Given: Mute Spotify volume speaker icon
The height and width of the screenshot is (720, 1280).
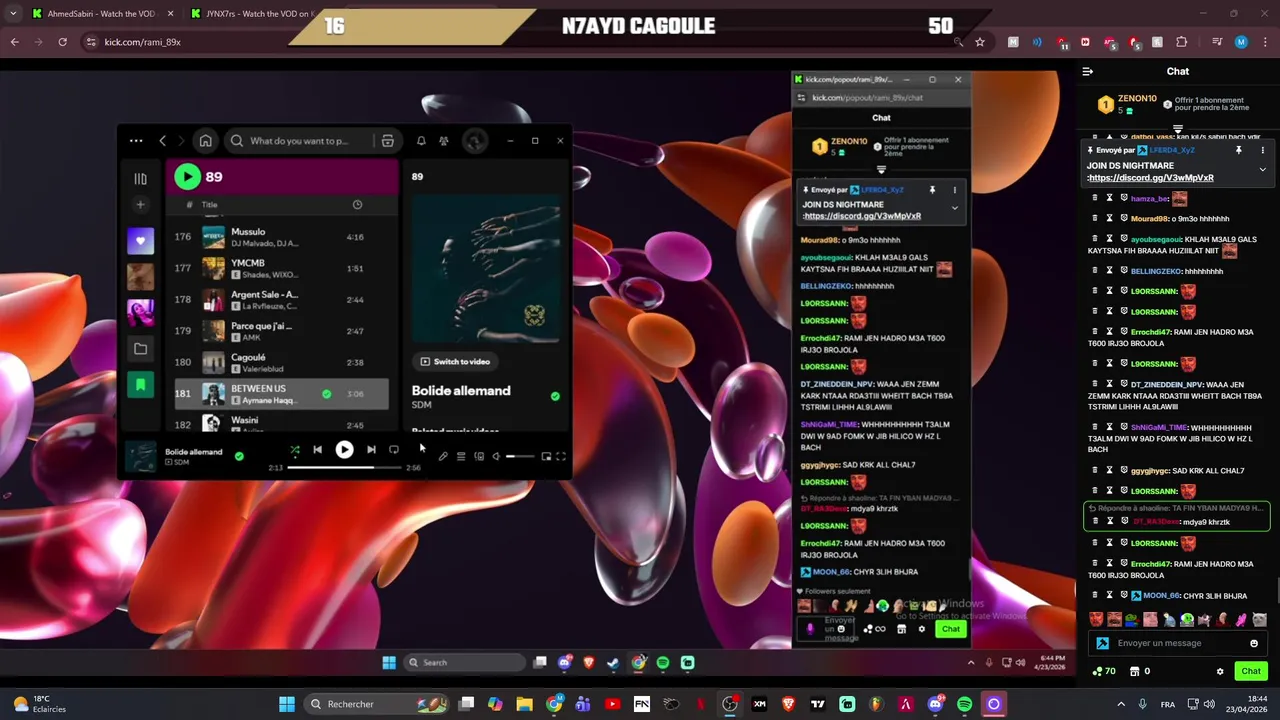Looking at the screenshot, I should coord(496,457).
